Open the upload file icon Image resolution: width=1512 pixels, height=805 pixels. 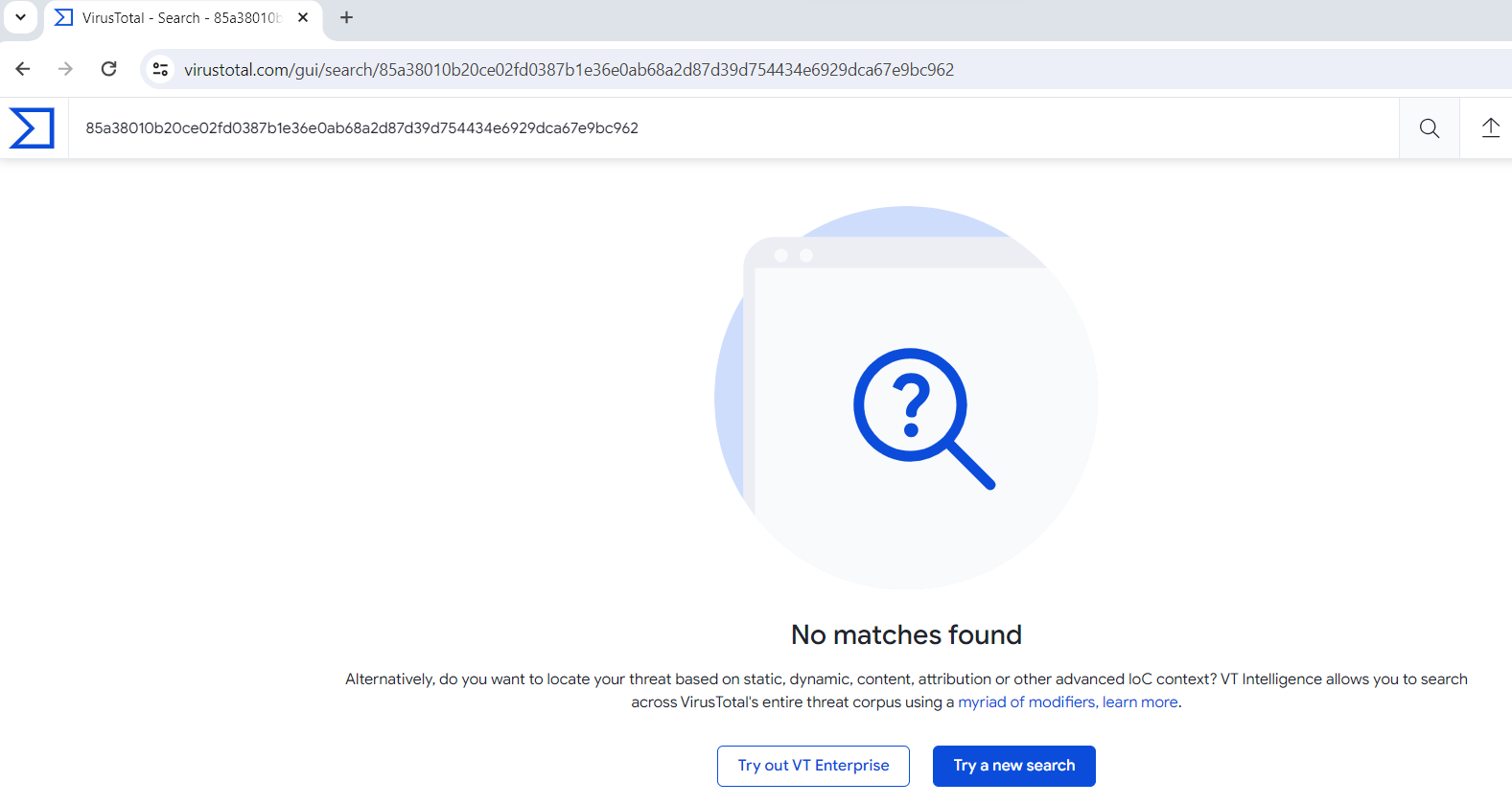tap(1490, 128)
